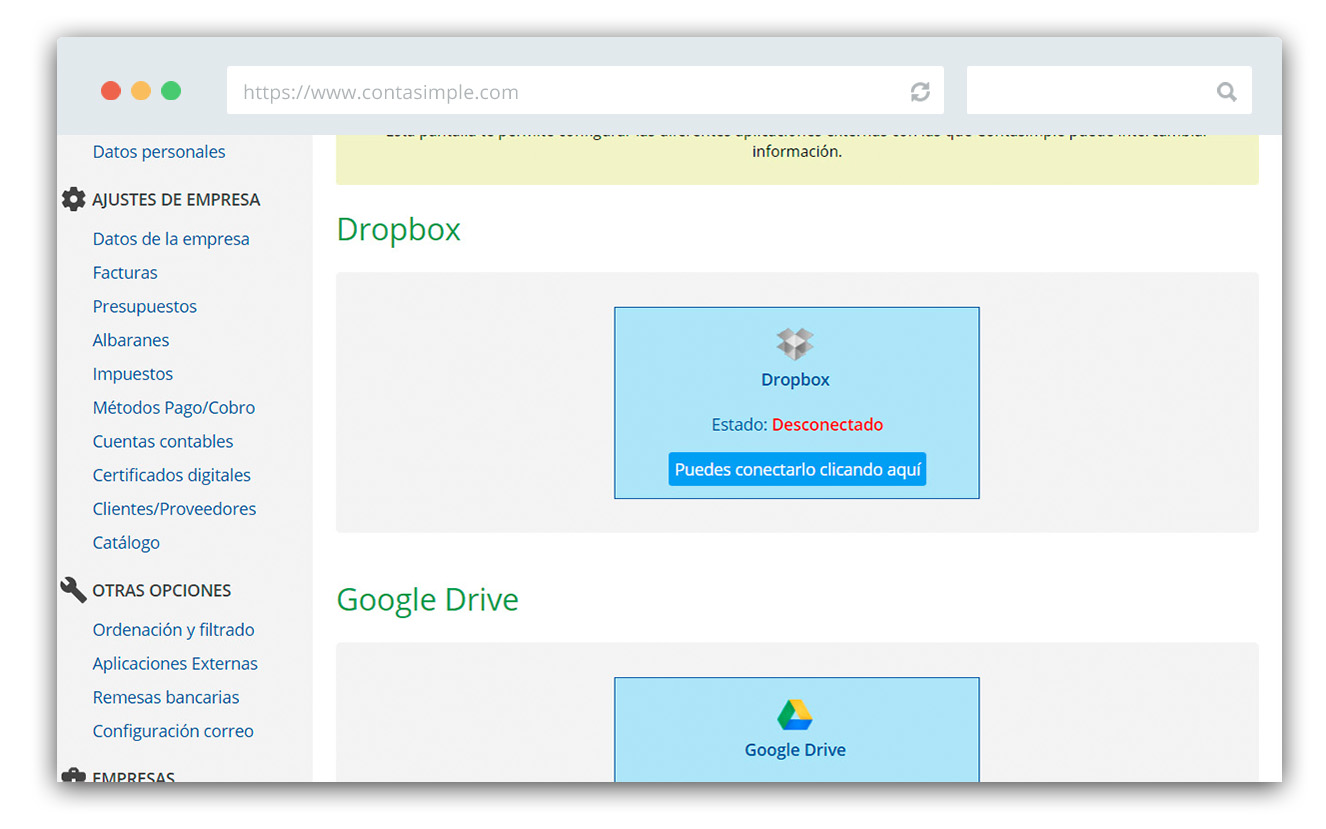Open Presupuestos settings
1326x829 pixels.
pos(145,307)
